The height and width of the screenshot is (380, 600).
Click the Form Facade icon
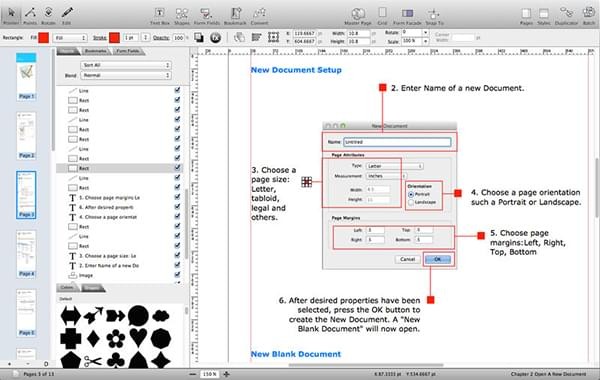[407, 16]
